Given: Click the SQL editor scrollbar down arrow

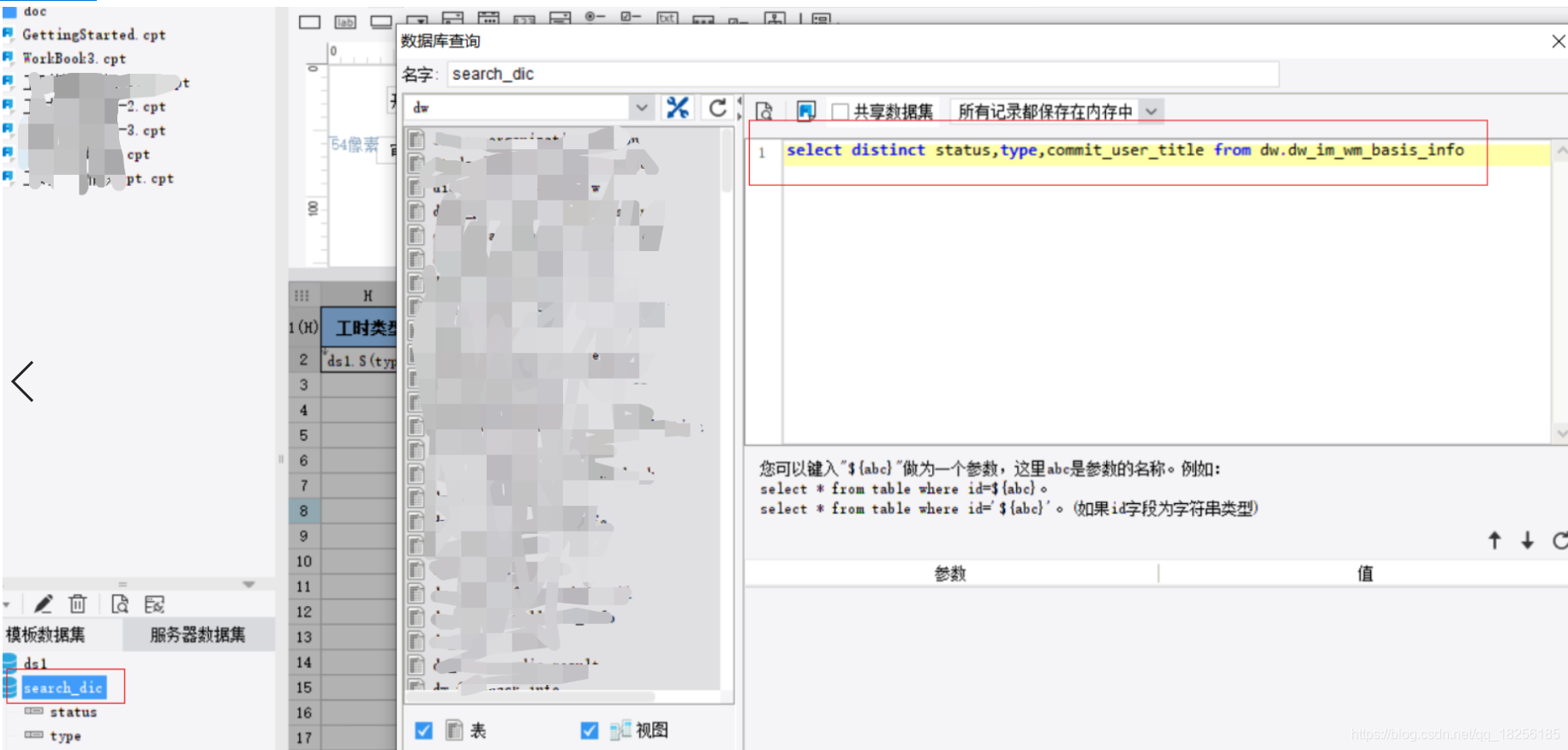Looking at the screenshot, I should click(x=1560, y=434).
